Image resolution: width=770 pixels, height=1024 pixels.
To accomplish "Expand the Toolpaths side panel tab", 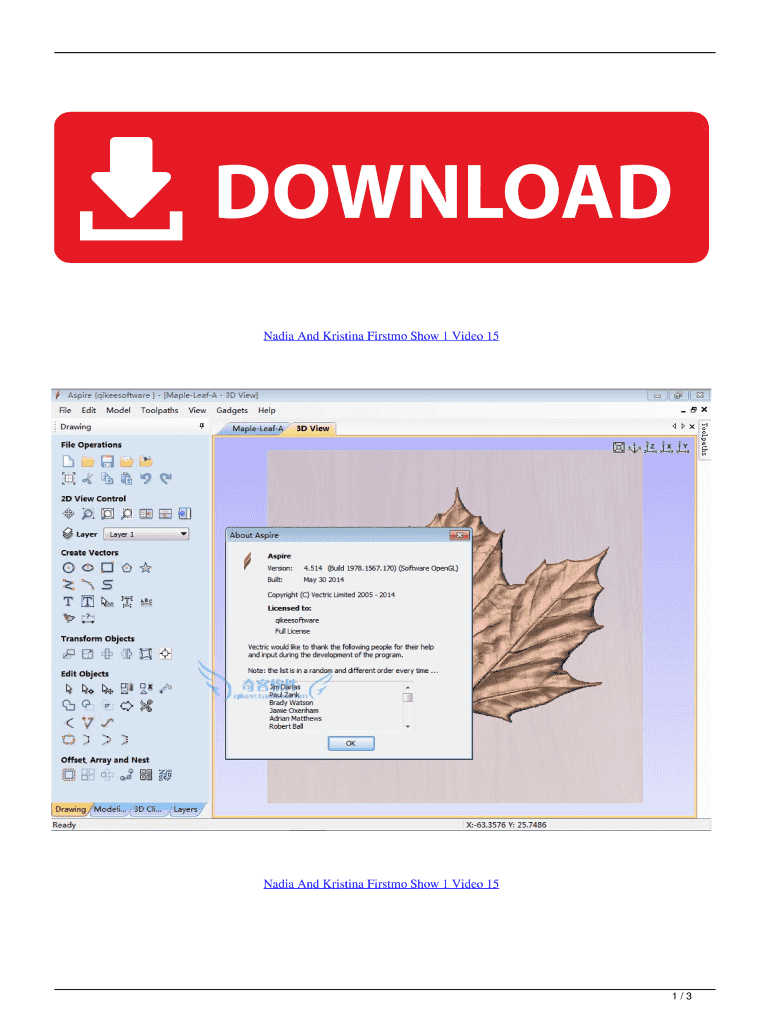I will (704, 438).
